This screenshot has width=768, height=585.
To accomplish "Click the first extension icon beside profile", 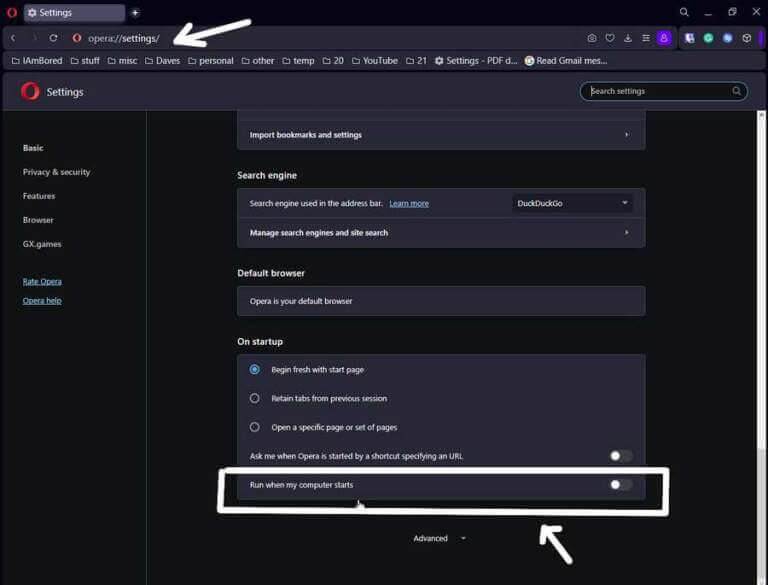I will click(690, 38).
